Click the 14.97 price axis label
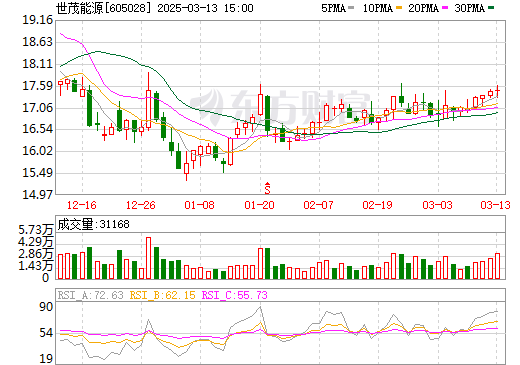 pos(38,194)
